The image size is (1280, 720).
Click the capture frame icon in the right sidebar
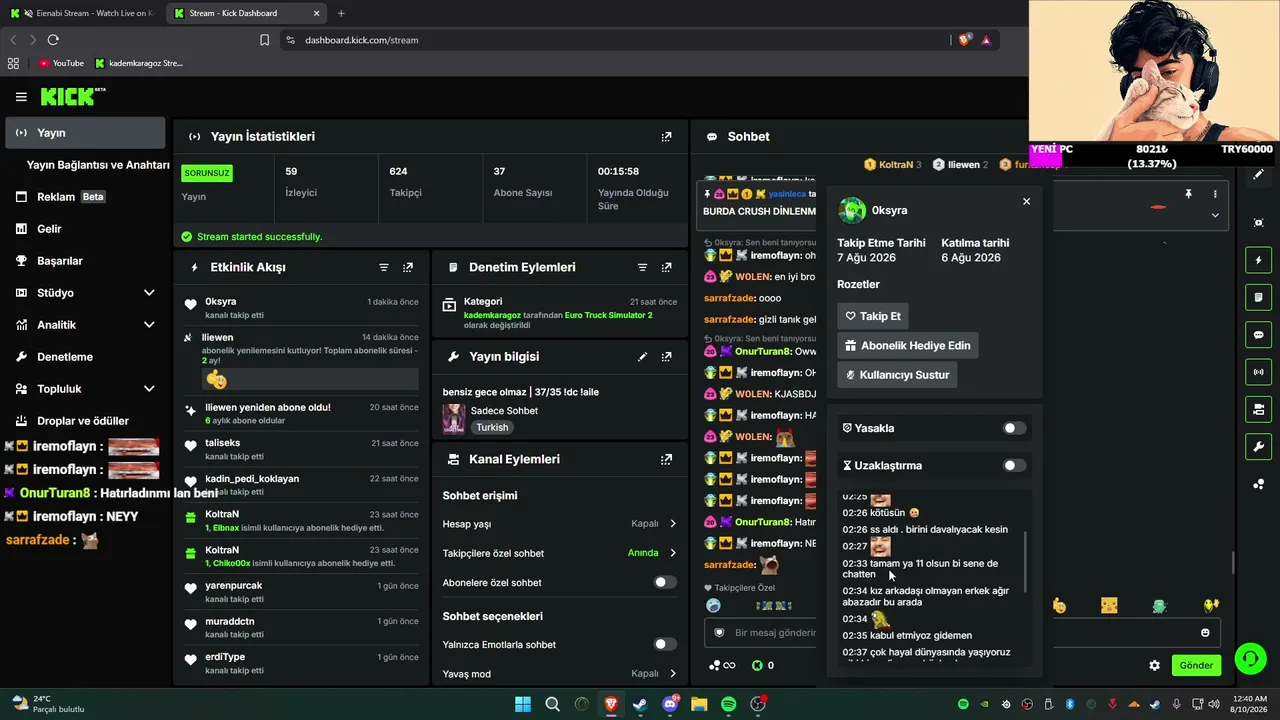point(1259,222)
